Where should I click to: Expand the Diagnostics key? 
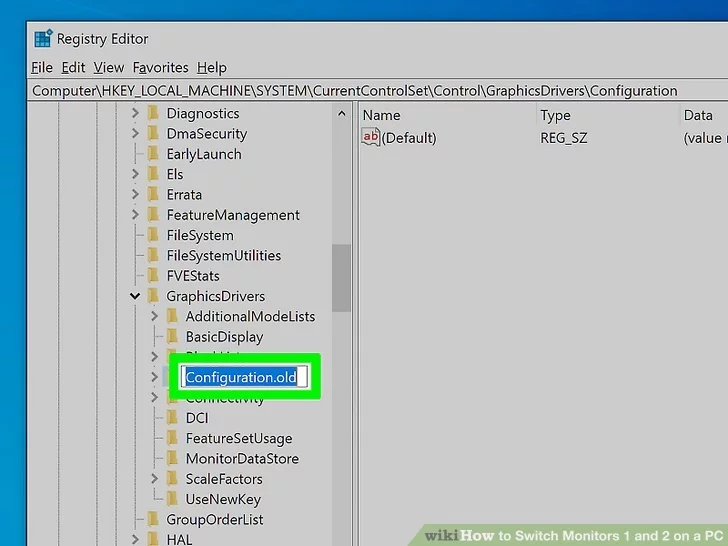[x=135, y=114]
